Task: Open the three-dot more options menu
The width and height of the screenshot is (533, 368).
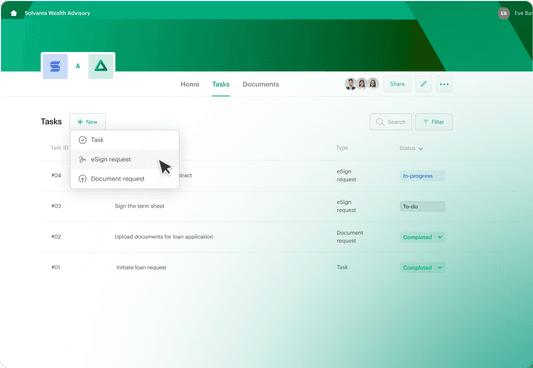Action: [444, 84]
